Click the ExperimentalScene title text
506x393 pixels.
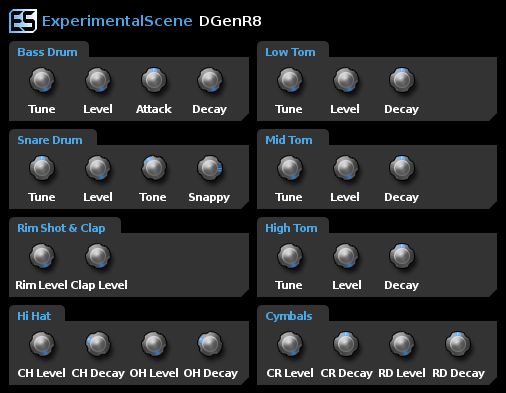click(x=117, y=21)
